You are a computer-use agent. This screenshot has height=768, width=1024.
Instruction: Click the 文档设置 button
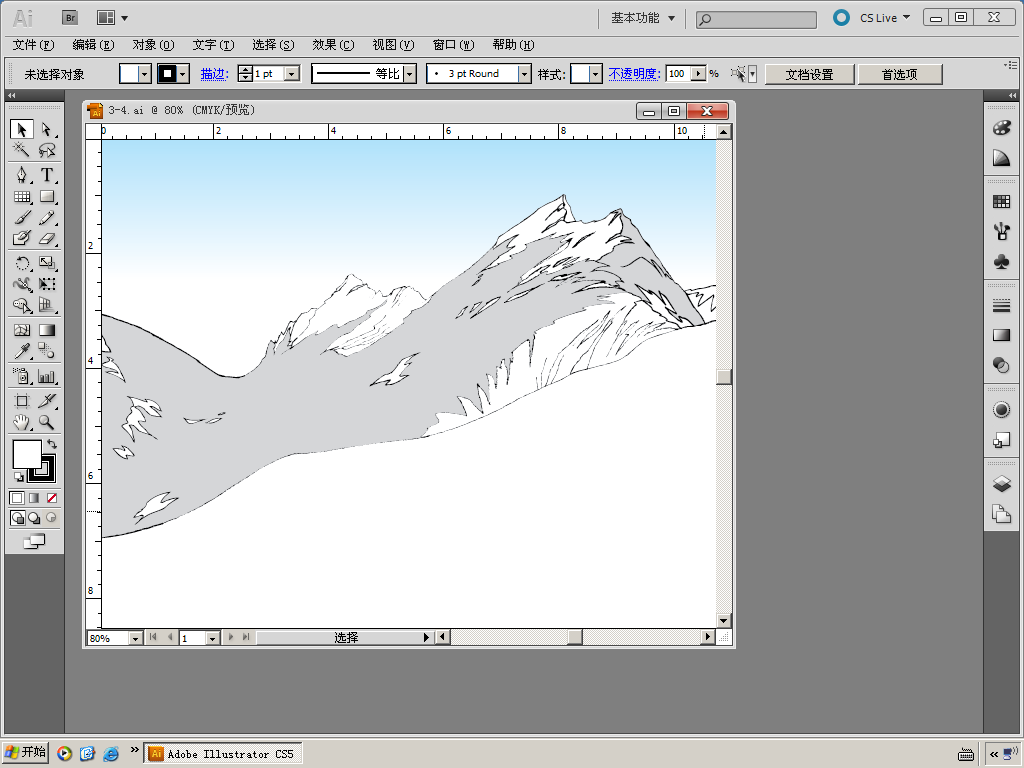[x=809, y=74]
